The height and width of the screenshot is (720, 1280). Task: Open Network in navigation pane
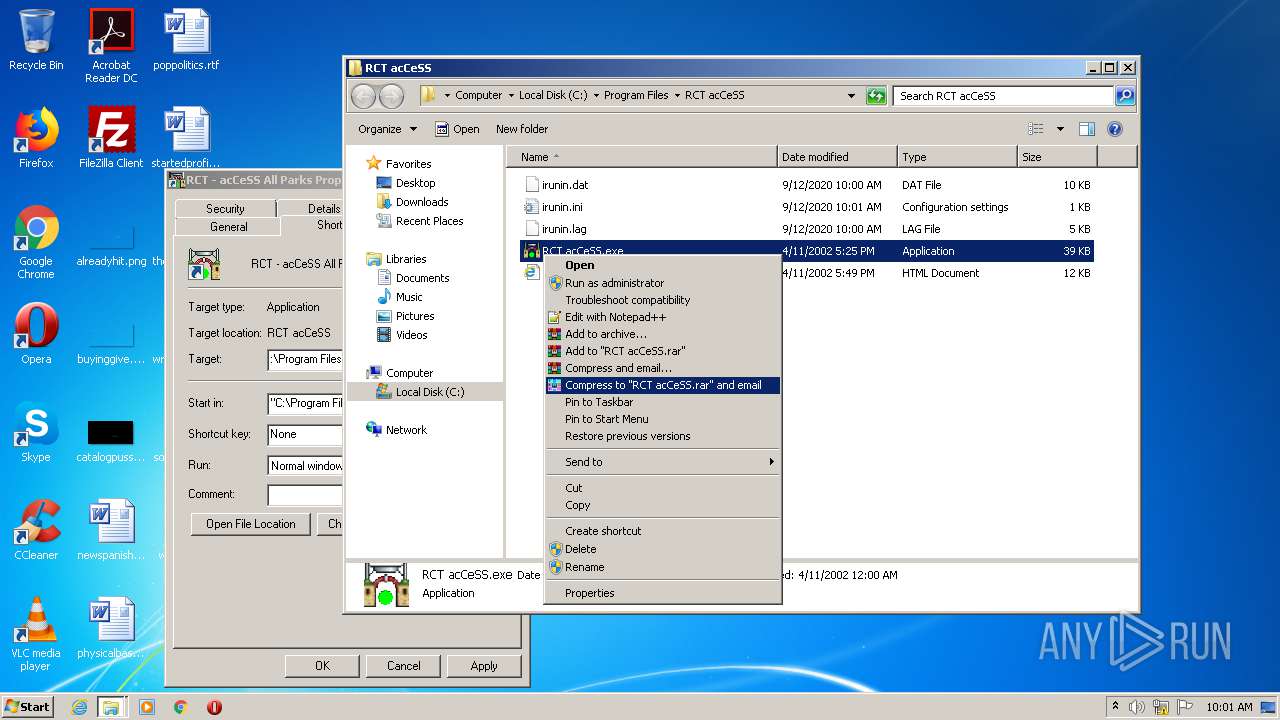pos(406,430)
